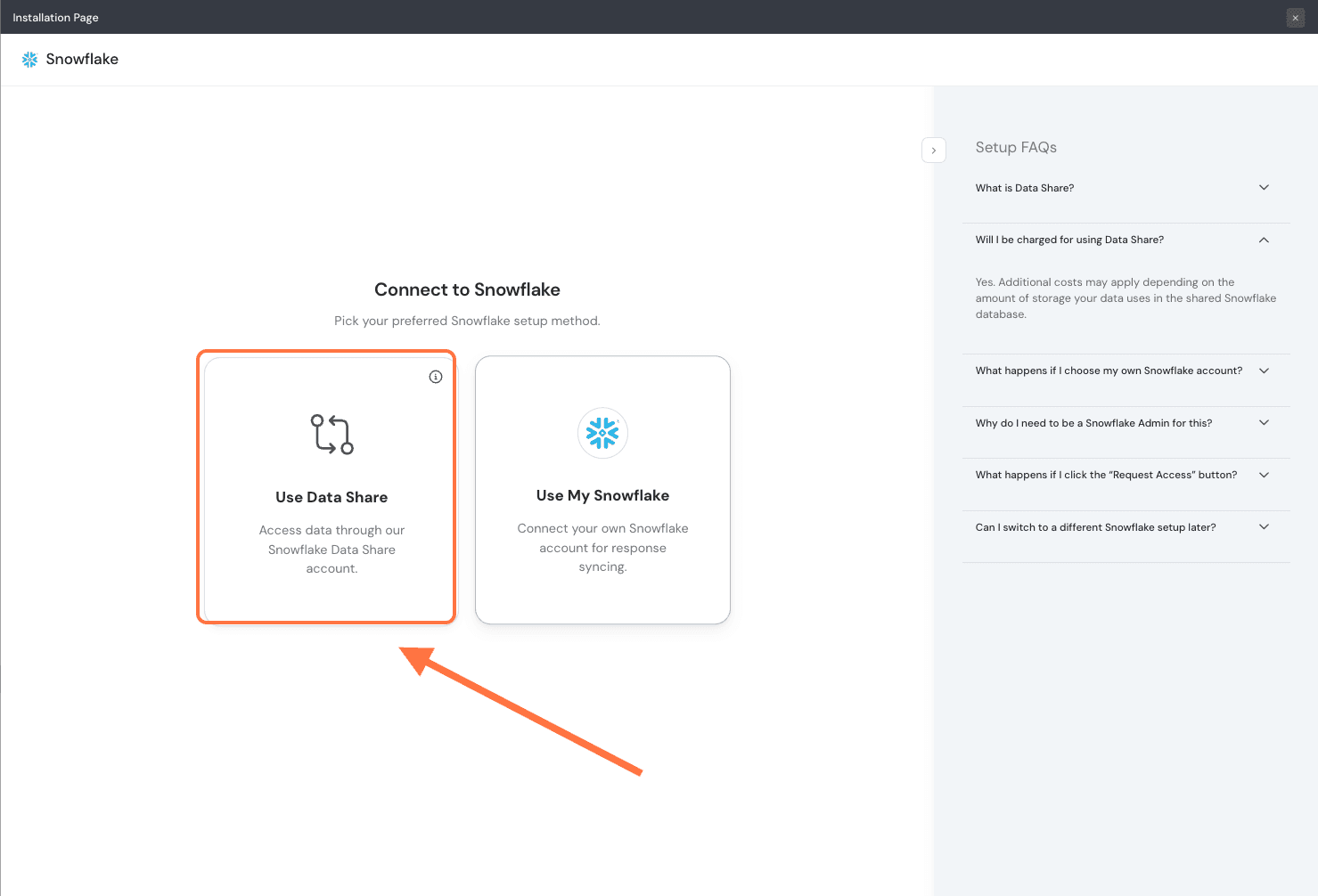The image size is (1318, 896).
Task: Open 'Why do I need to be a Snowflake Admin' question
Action: pos(1093,423)
